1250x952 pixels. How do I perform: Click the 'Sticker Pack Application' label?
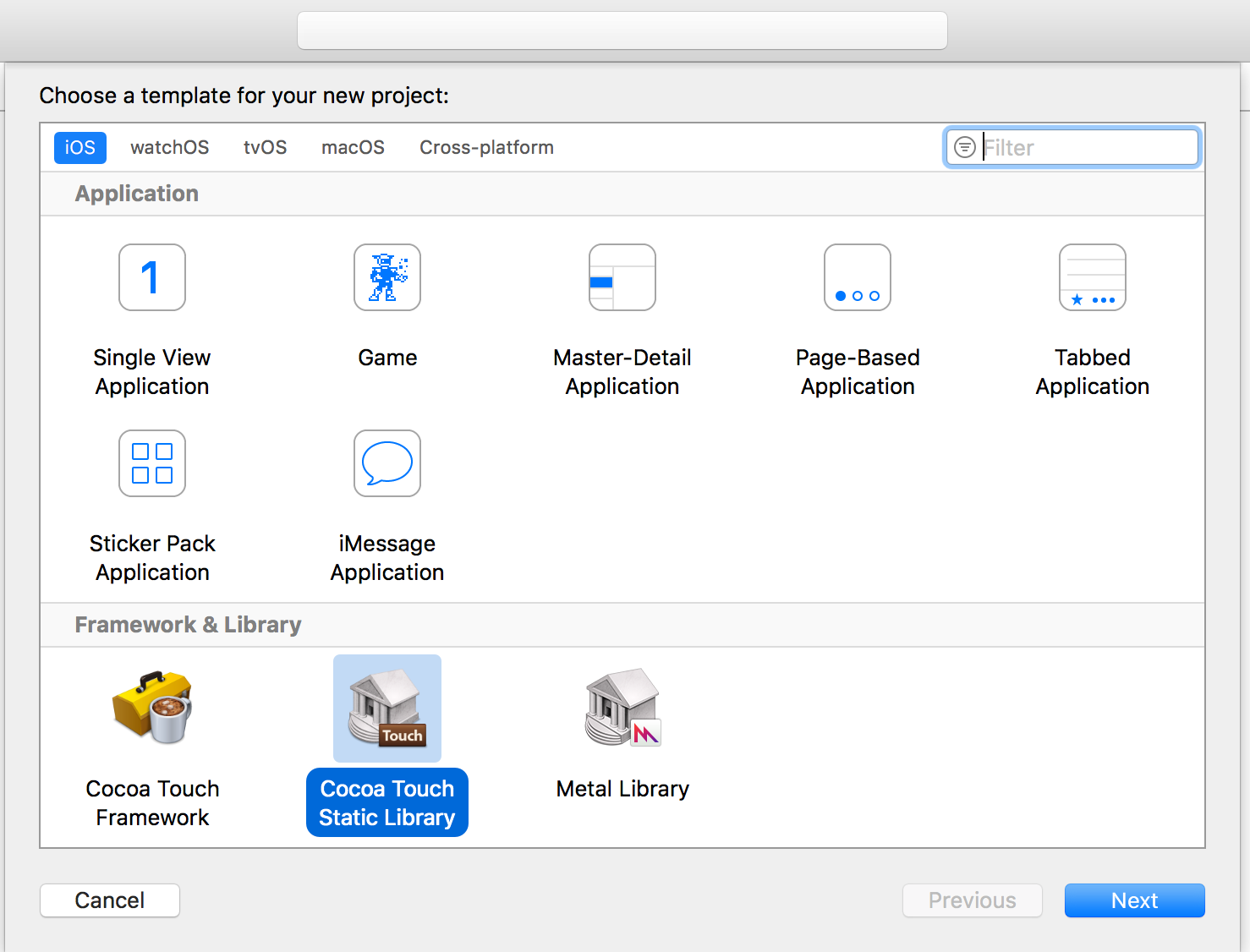pyautogui.click(x=152, y=558)
